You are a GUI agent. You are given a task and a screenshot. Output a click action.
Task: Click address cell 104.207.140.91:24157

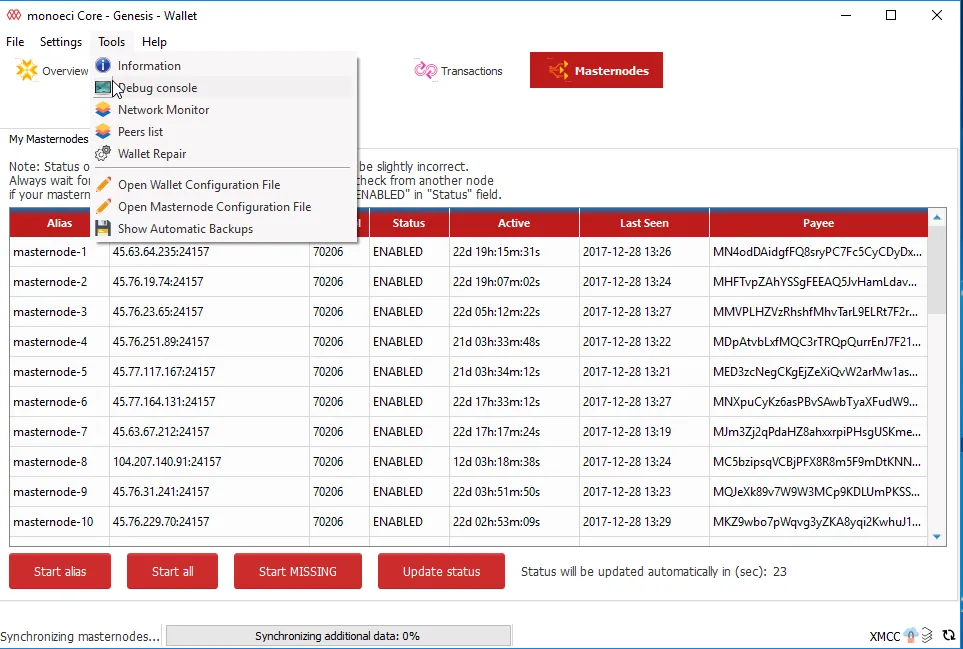pyautogui.click(x=209, y=462)
